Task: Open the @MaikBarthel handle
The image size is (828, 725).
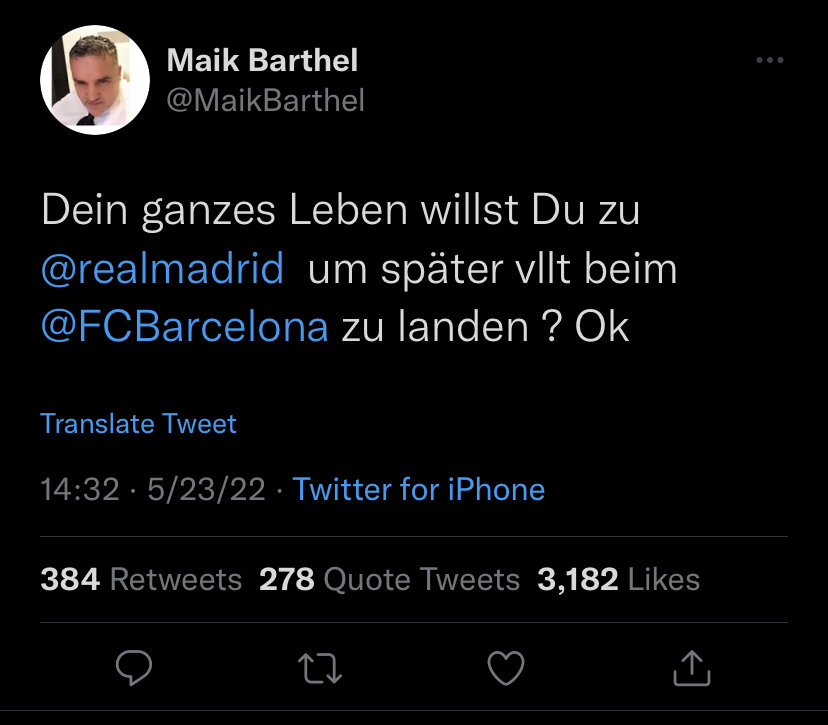Action: pyautogui.click(x=265, y=100)
